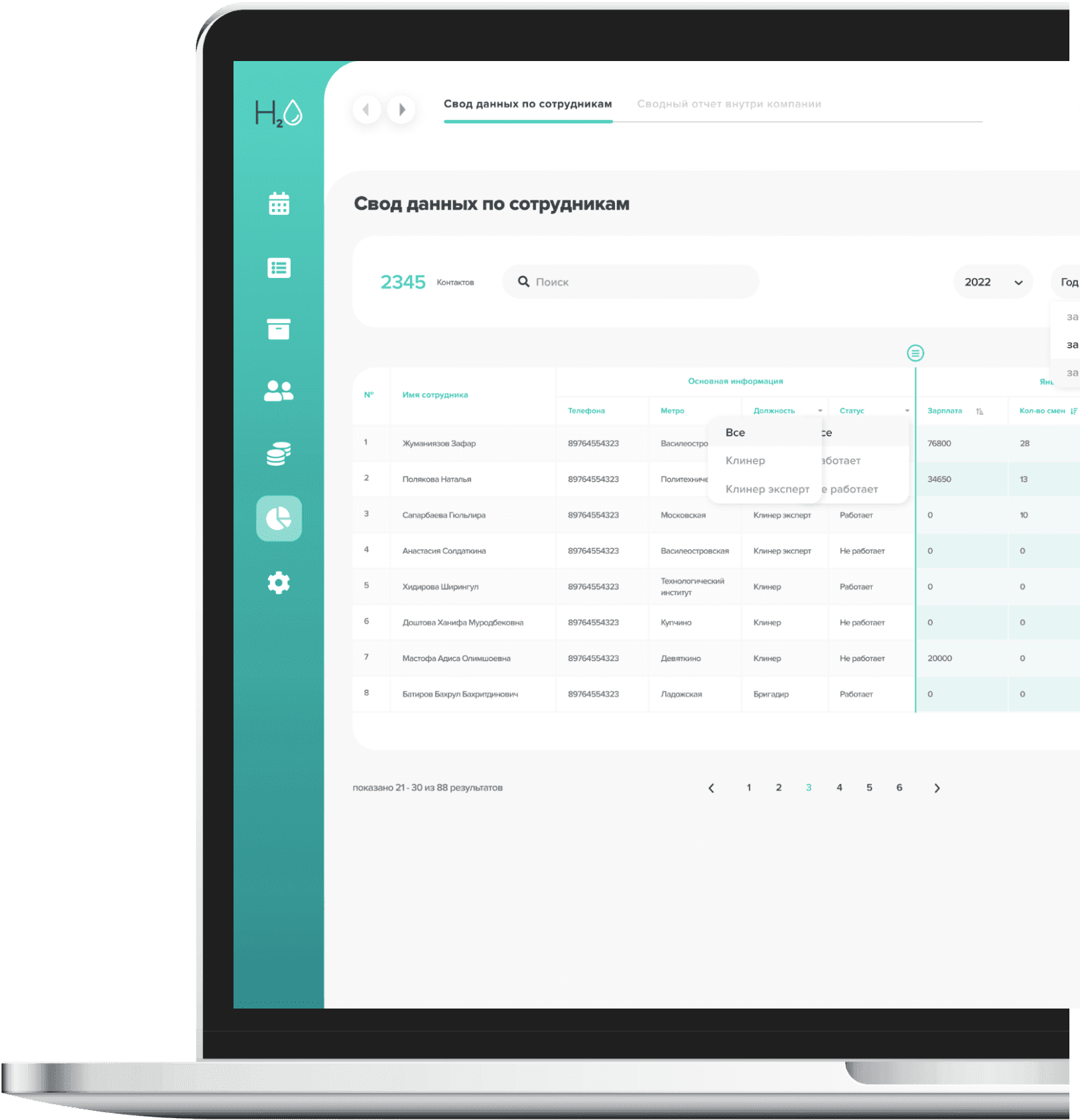This screenshot has height=1120, width=1080.
Task: Select employee Мастофа Адиса Олимшоевна
Action: click(x=456, y=658)
